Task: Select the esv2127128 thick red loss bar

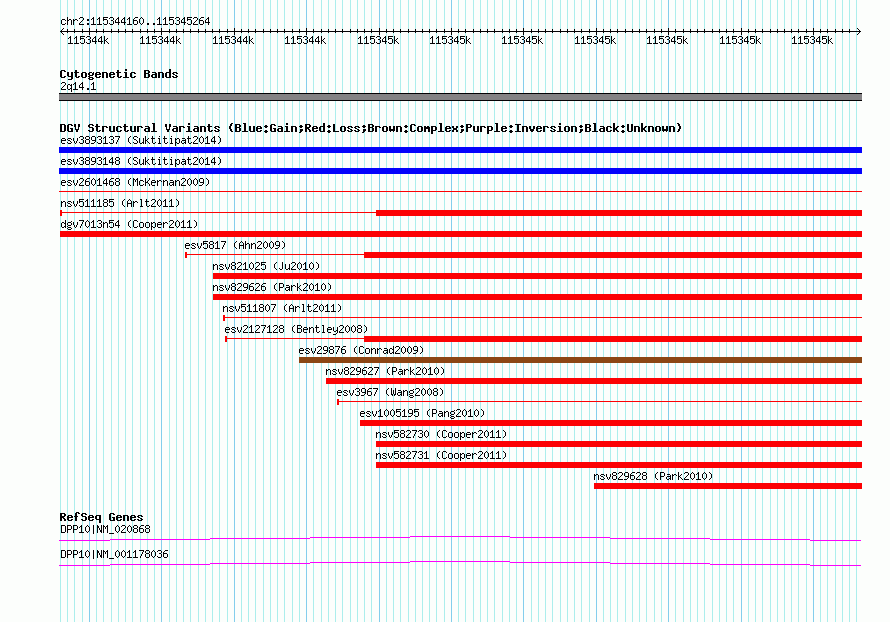Action: tap(613, 339)
